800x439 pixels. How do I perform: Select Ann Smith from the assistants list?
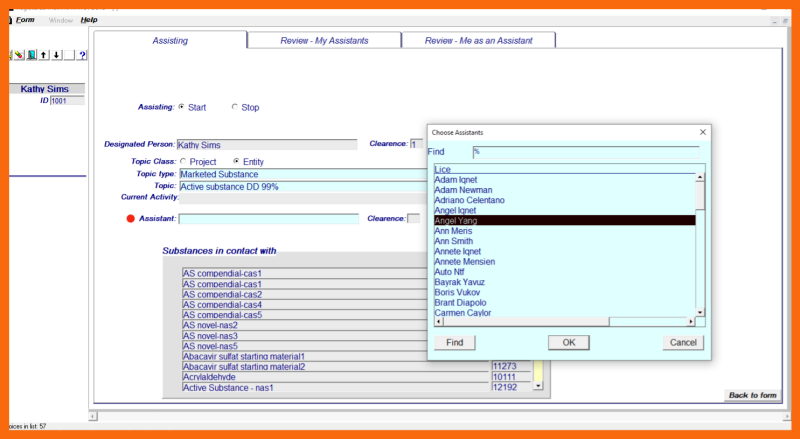[454, 241]
